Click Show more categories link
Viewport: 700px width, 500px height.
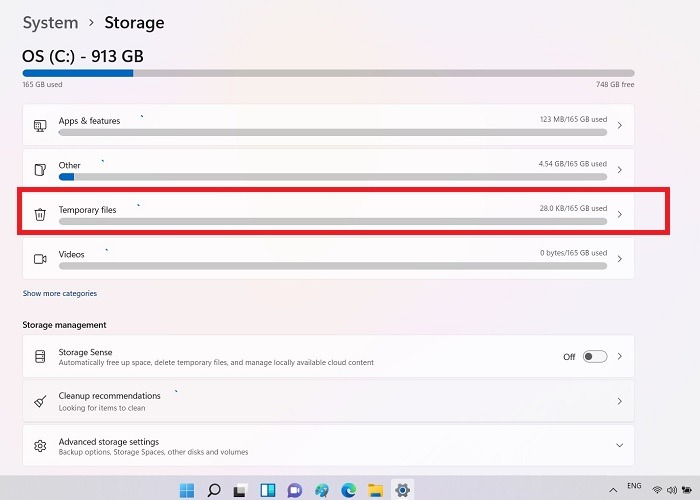coord(60,293)
